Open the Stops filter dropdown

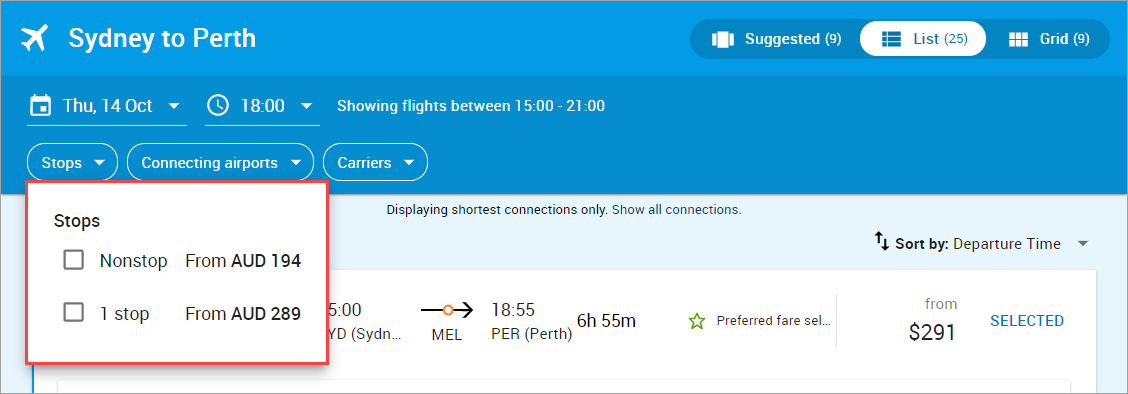click(x=72, y=163)
